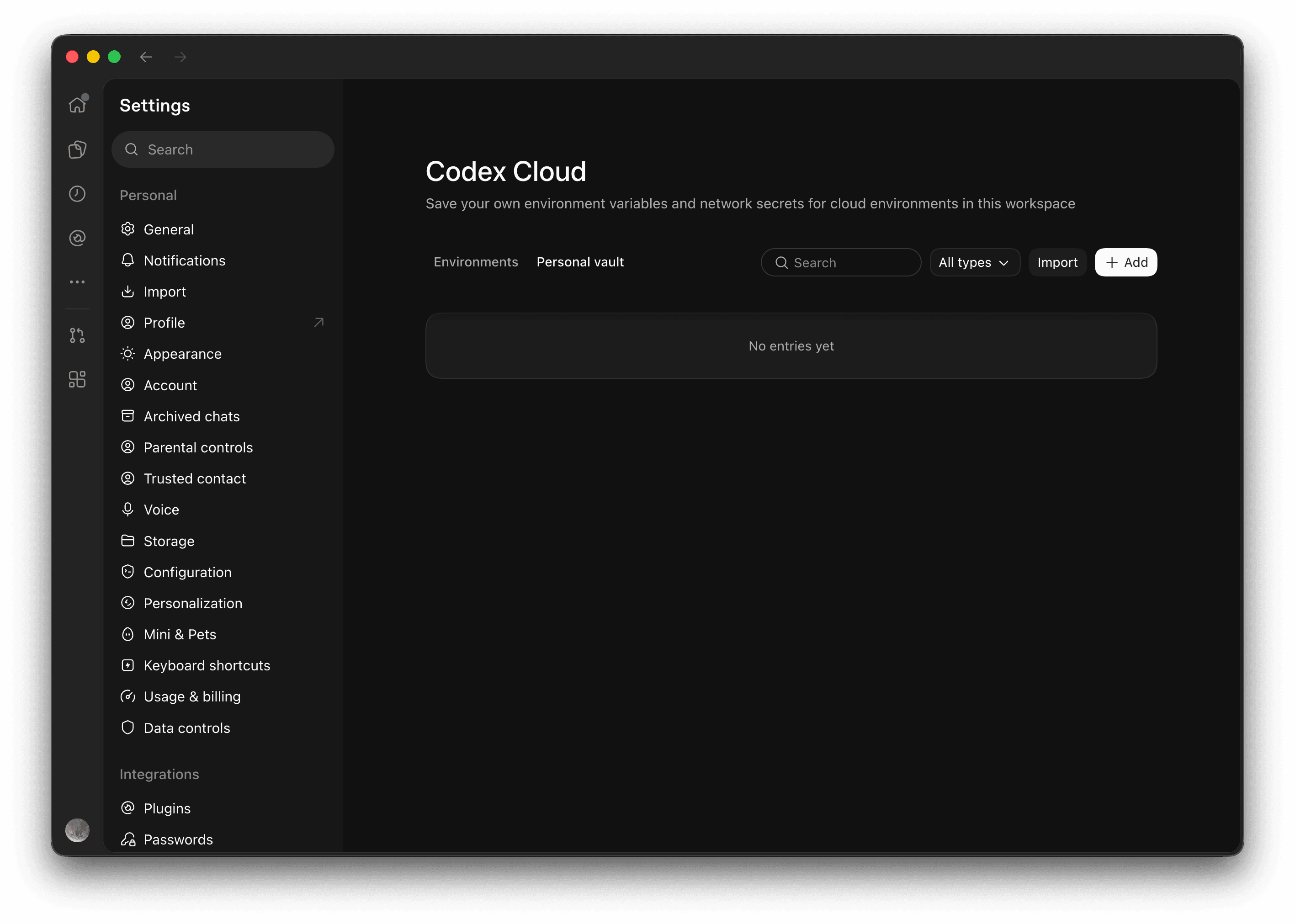Click the circular plugin icon in left rail
The width and height of the screenshot is (1295, 924).
77,238
